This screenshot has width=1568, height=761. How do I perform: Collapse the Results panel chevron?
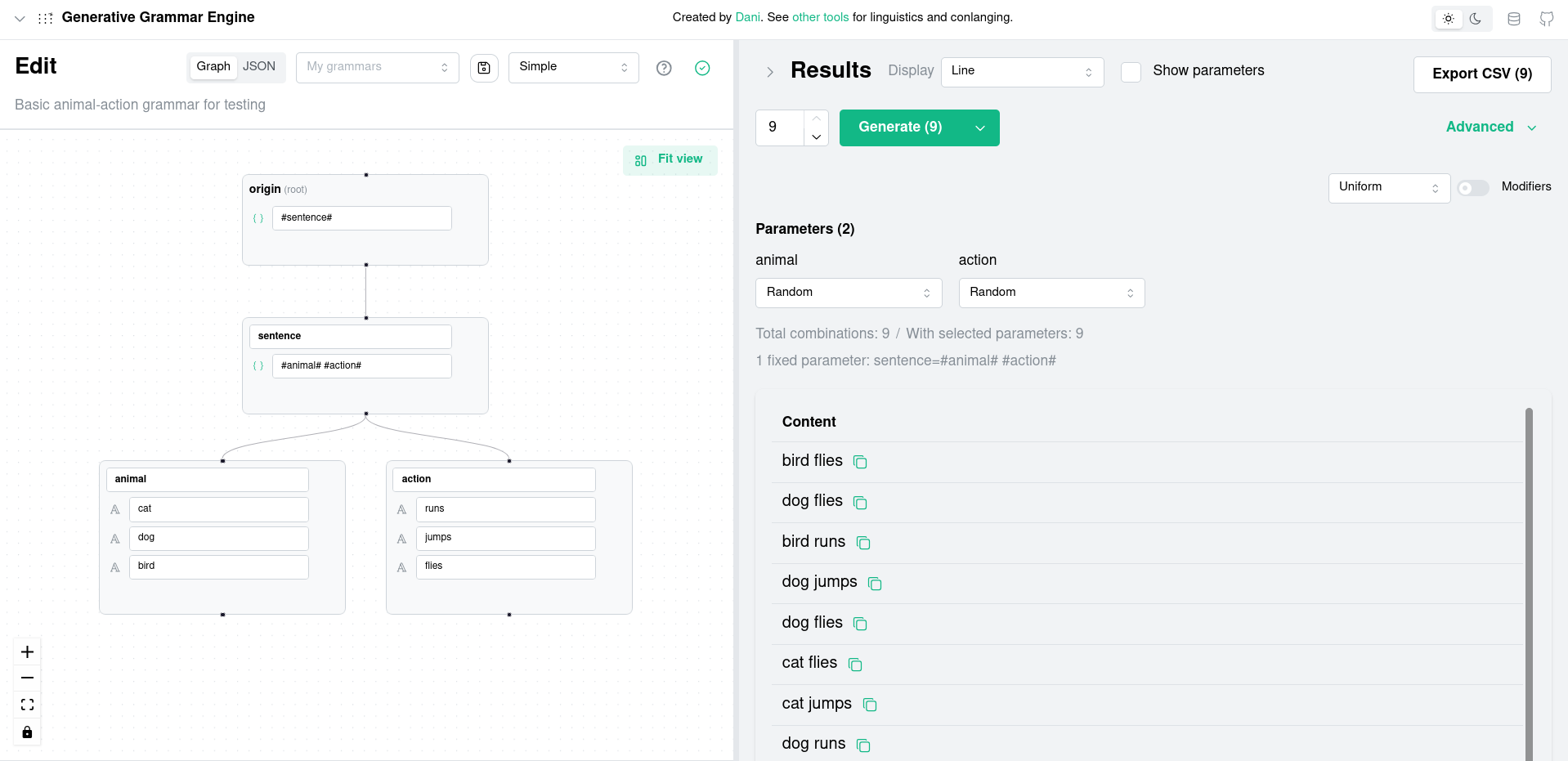[770, 72]
